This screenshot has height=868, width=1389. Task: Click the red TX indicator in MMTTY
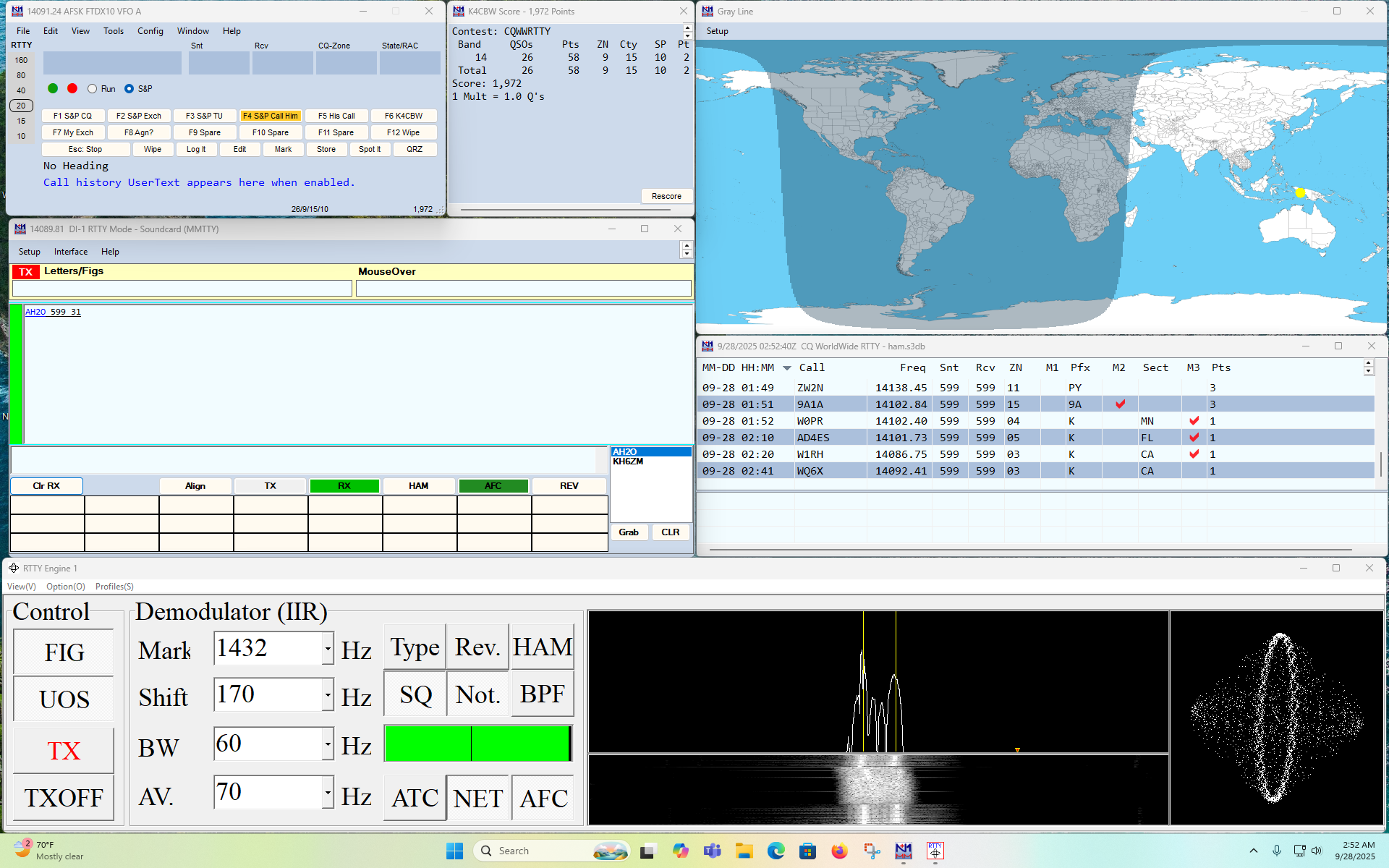26,272
